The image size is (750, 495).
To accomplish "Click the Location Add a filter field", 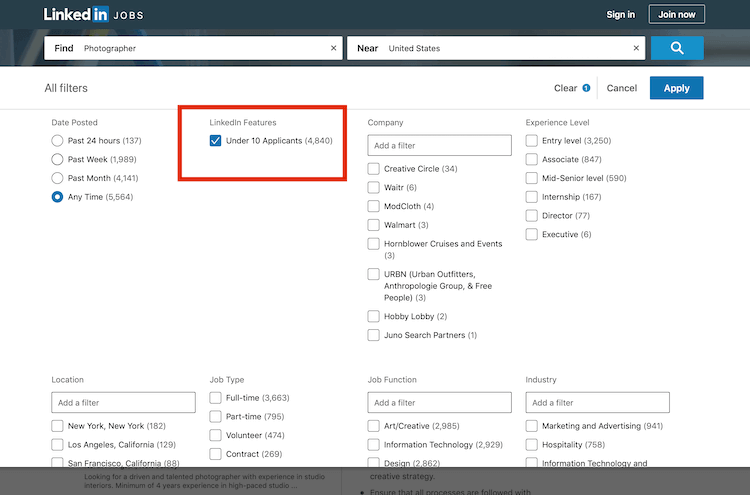I will (x=123, y=403).
